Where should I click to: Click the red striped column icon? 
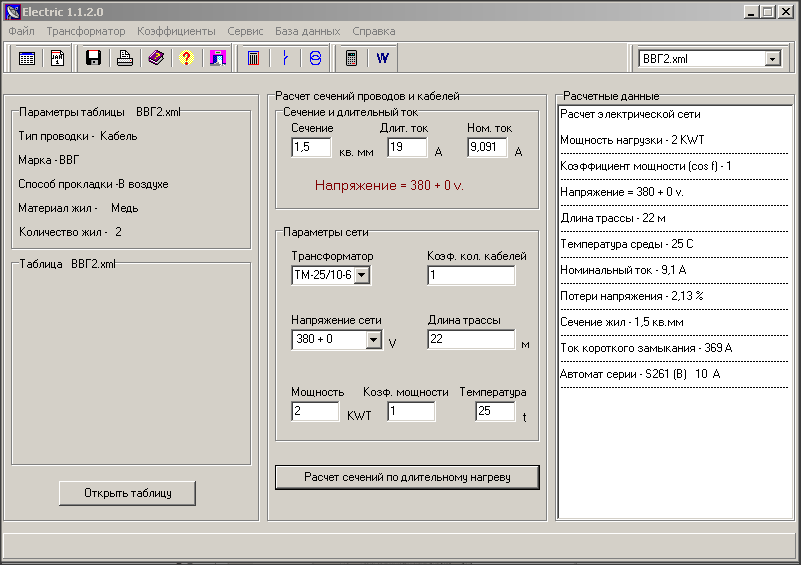(x=253, y=58)
